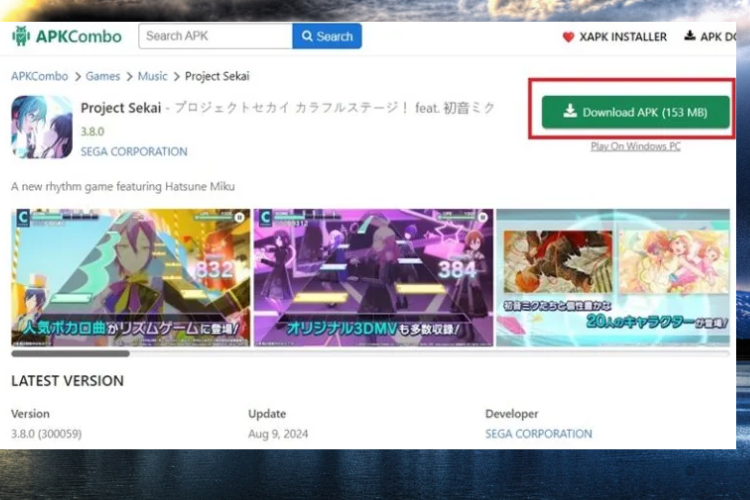Image resolution: width=750 pixels, height=500 pixels.
Task: Click the Project Sekai breadcrumb text
Action: pos(217,76)
